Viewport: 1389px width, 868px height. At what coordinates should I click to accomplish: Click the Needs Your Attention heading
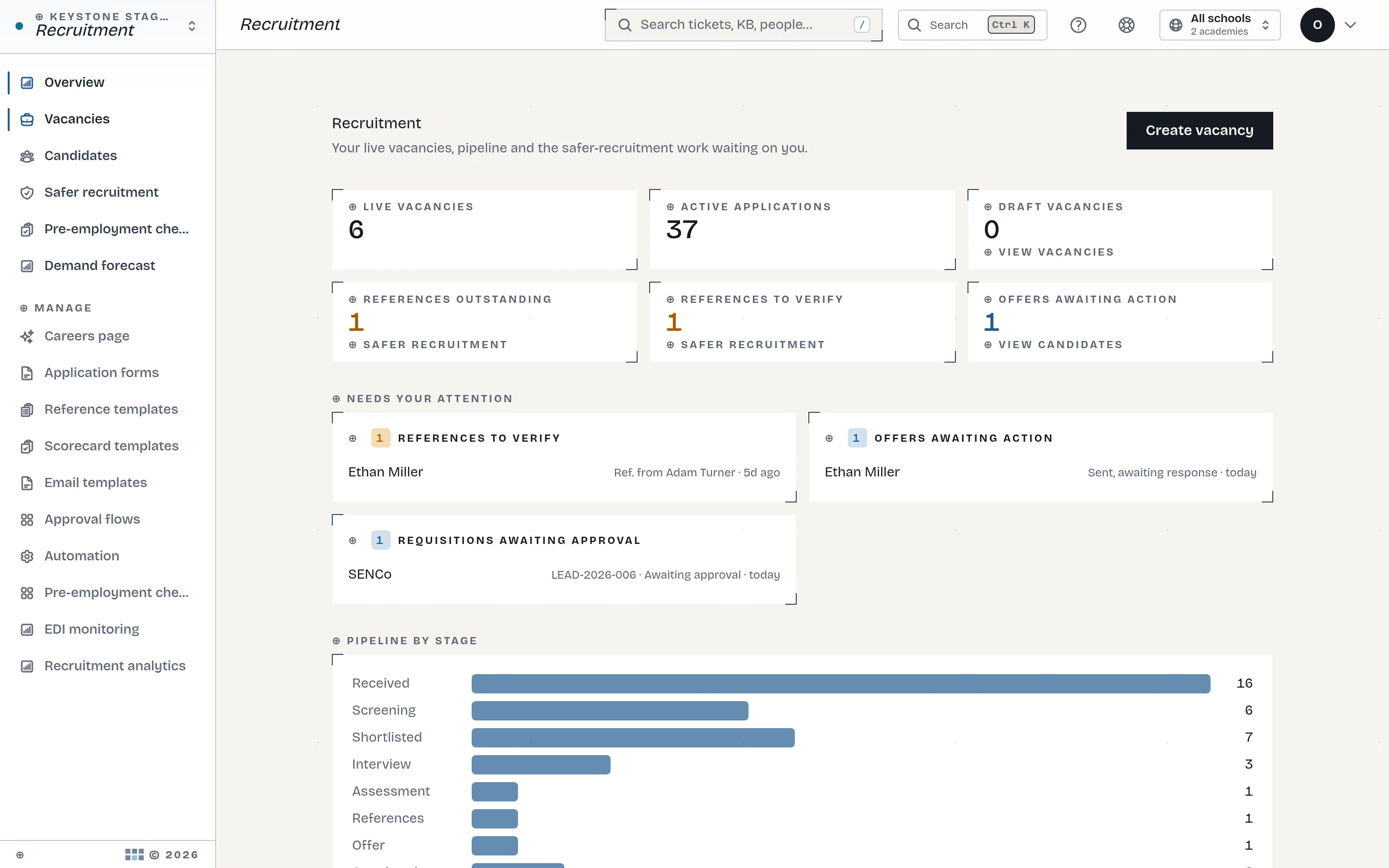tap(429, 399)
